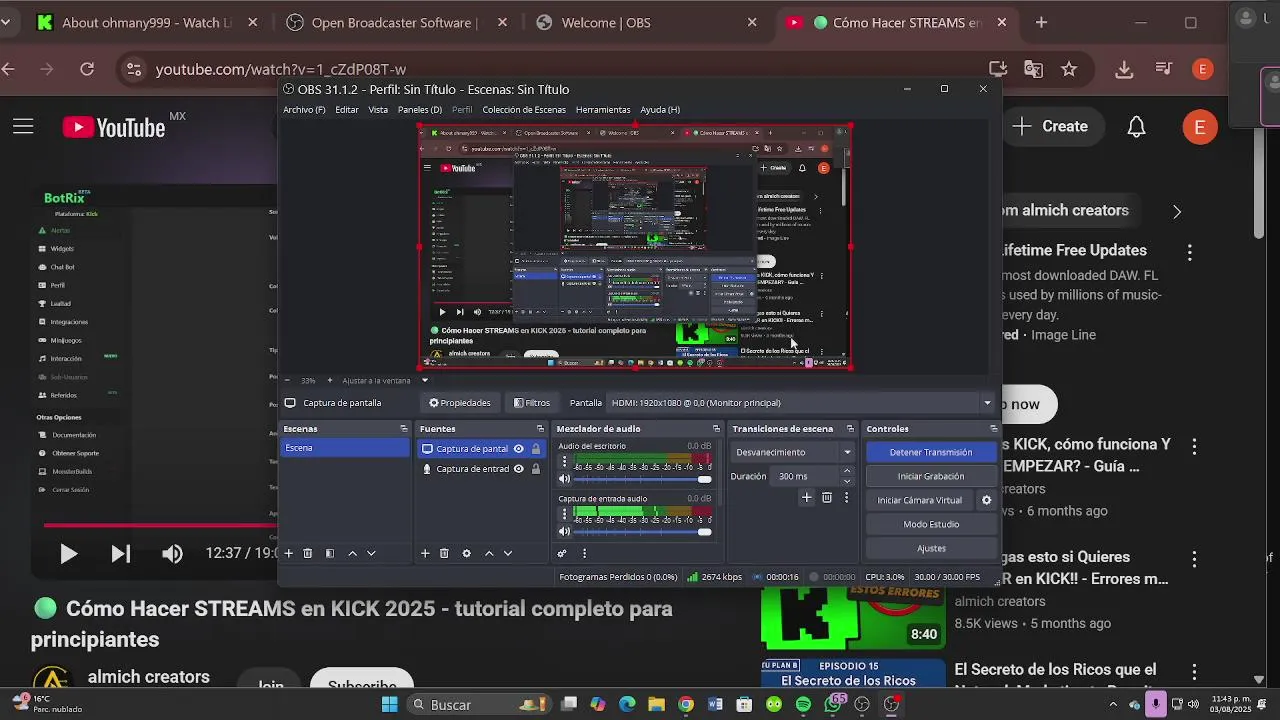Pop out the Mezclador de audio dock
Screen dimensions: 1280x720
pos(716,429)
